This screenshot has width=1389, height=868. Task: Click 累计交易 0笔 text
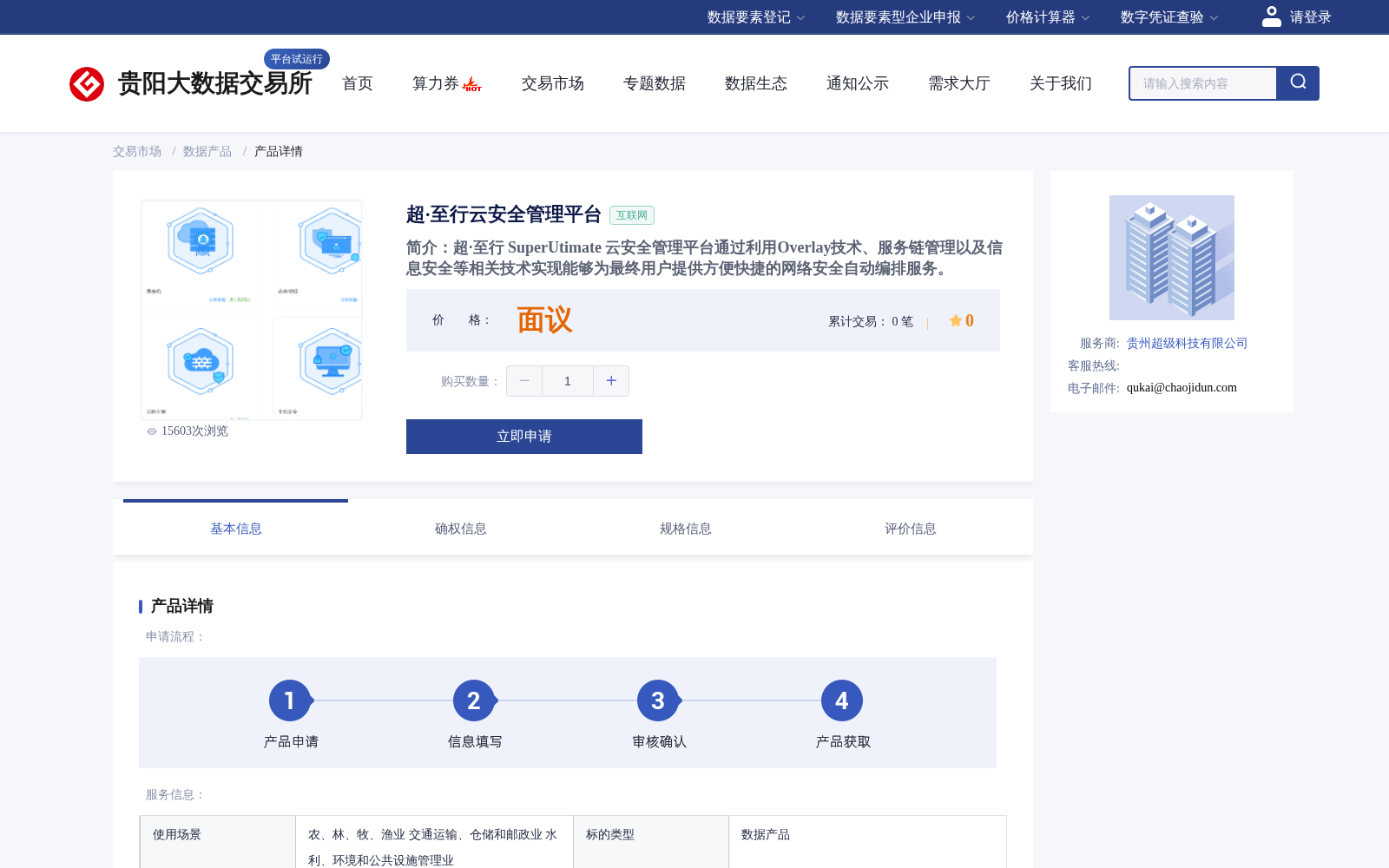[871, 321]
